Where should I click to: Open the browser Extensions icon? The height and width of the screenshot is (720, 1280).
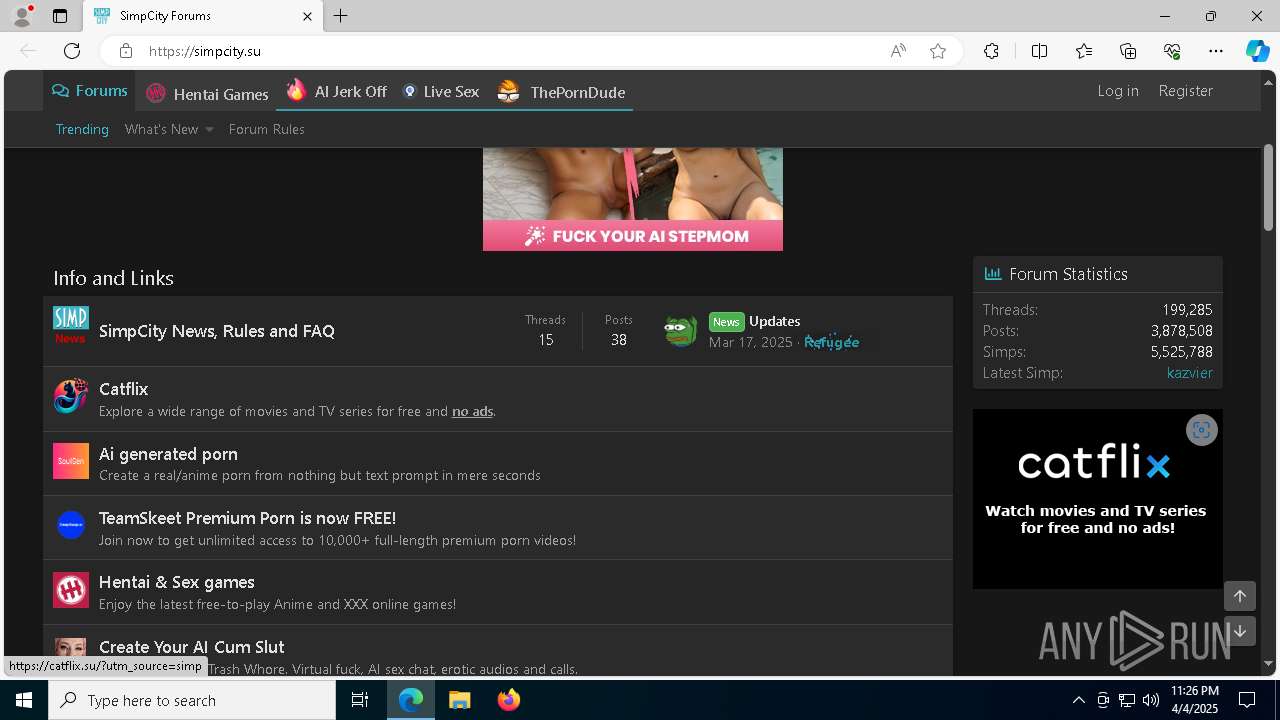click(991, 51)
